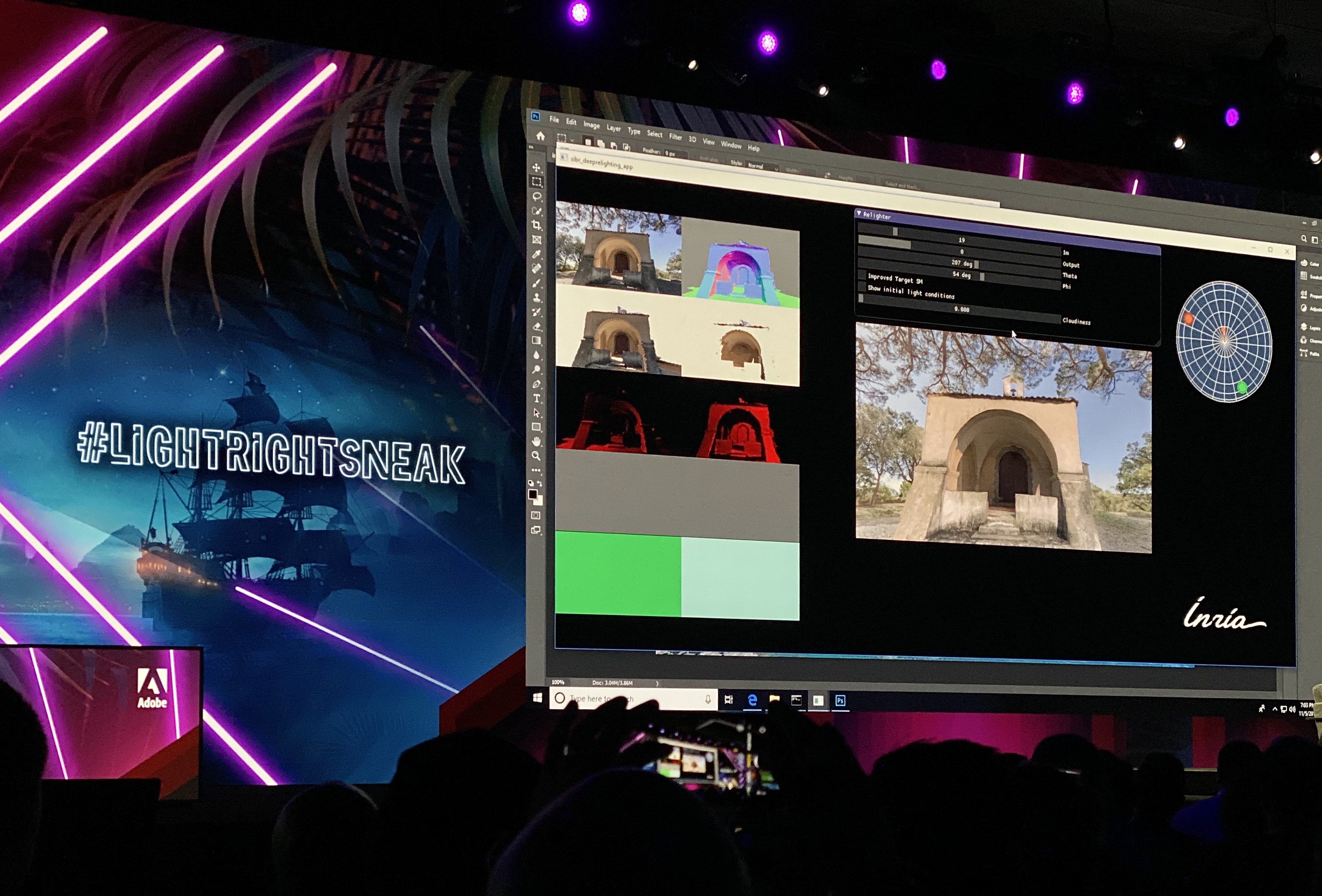Select the Lasso tool

(536, 196)
